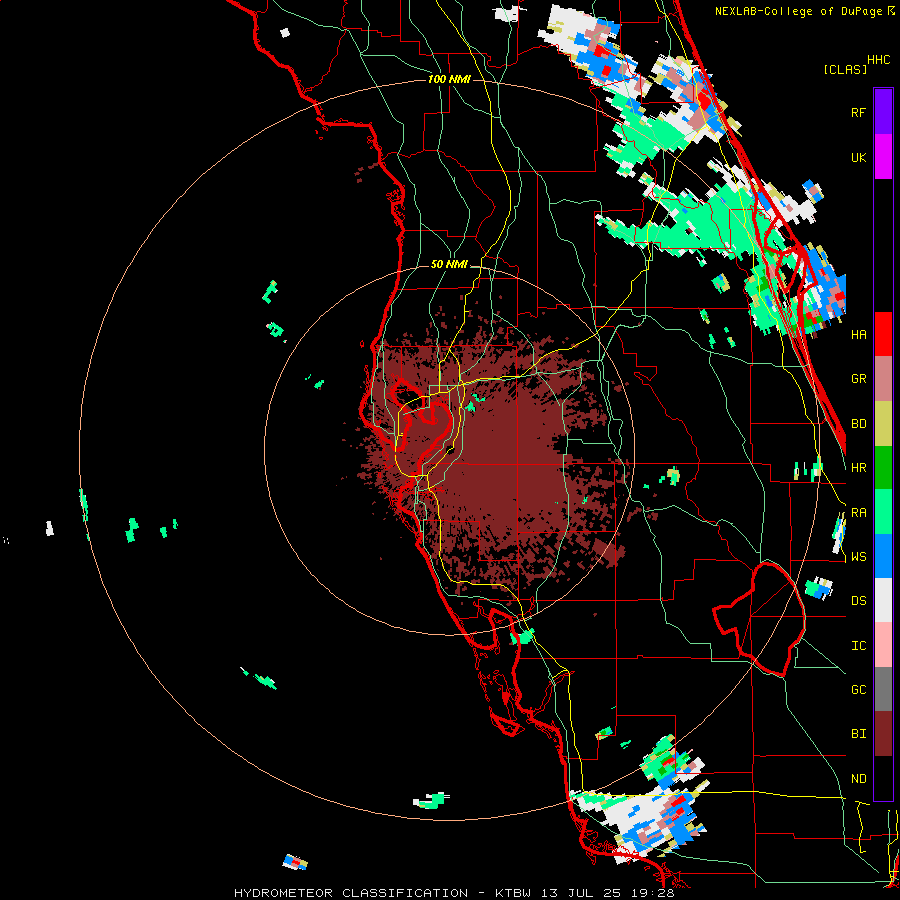Click the IC legend label
The width and height of the screenshot is (900, 900).
(858, 646)
